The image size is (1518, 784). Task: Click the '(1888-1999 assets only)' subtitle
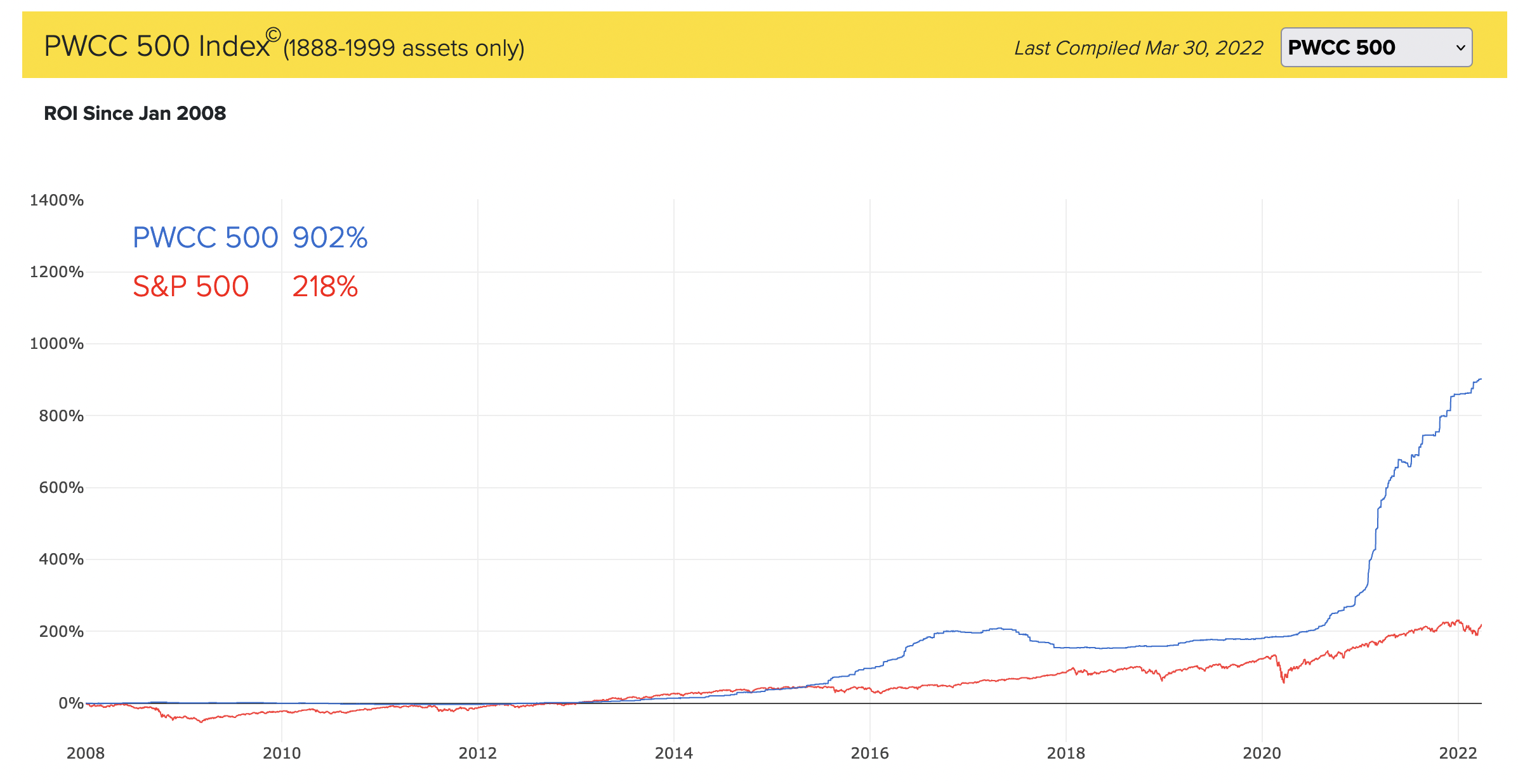point(404,48)
